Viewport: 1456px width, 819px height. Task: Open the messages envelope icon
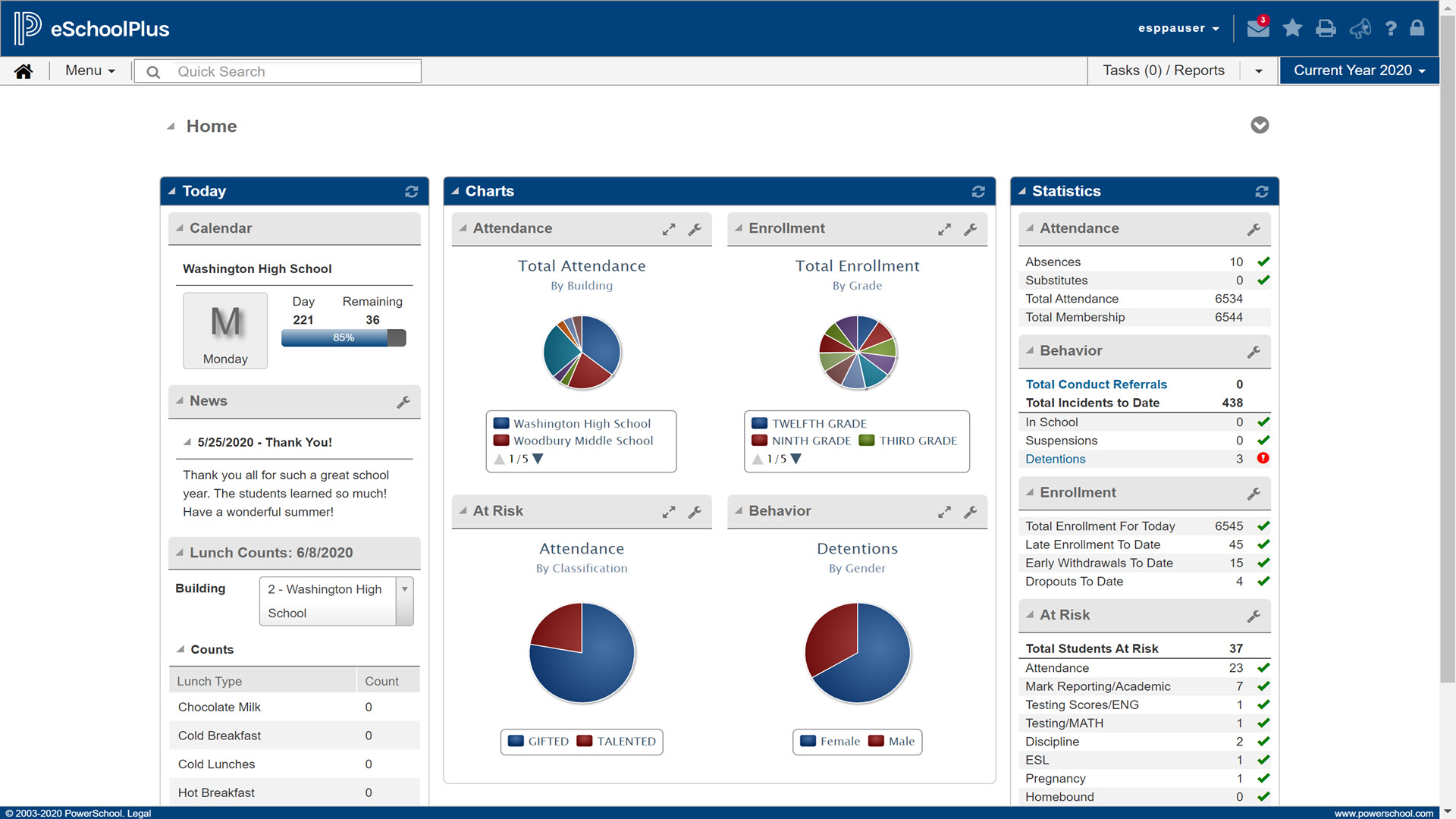point(1257,28)
